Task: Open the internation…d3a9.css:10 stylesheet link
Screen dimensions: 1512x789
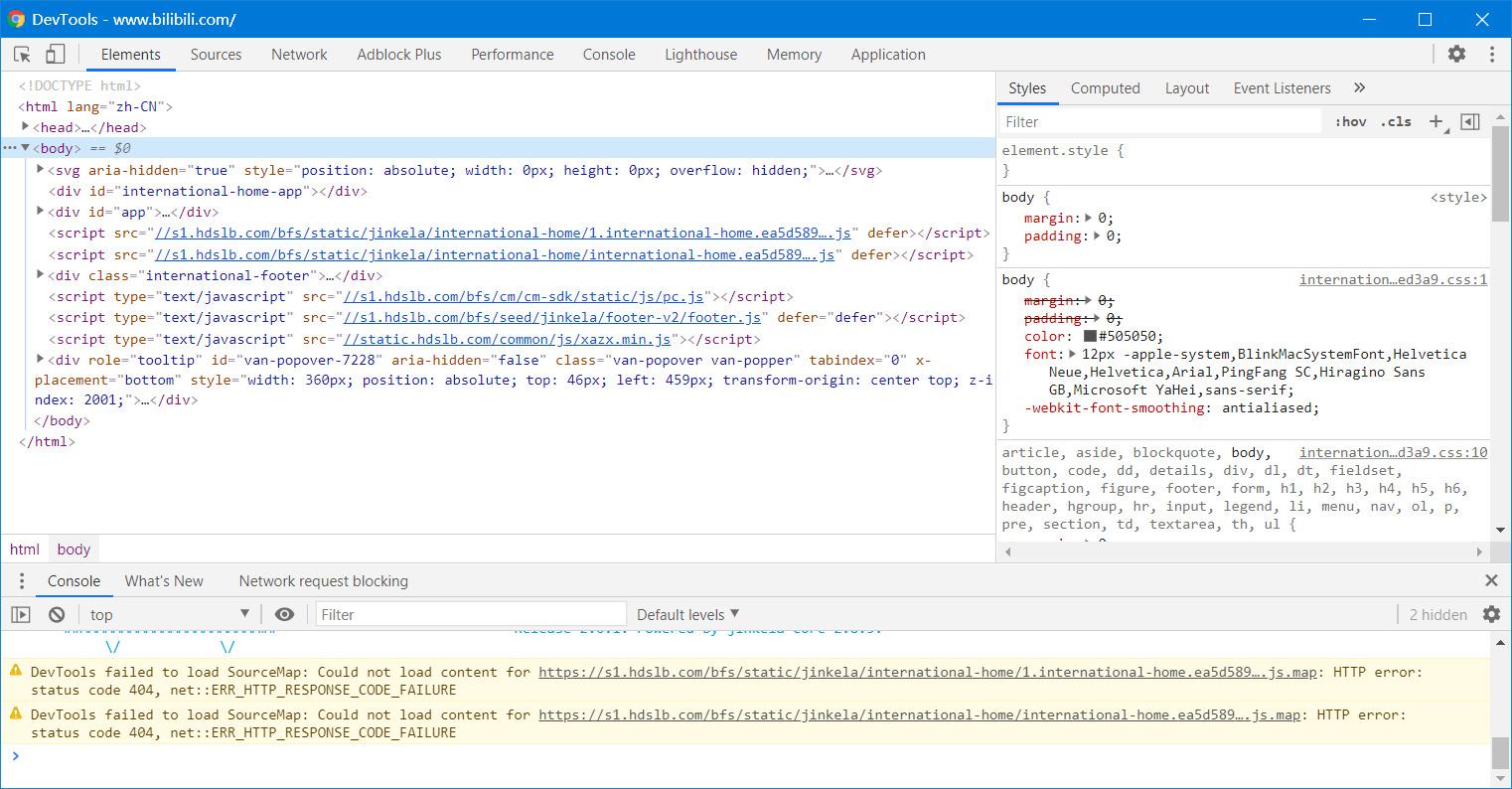Action: [1393, 452]
